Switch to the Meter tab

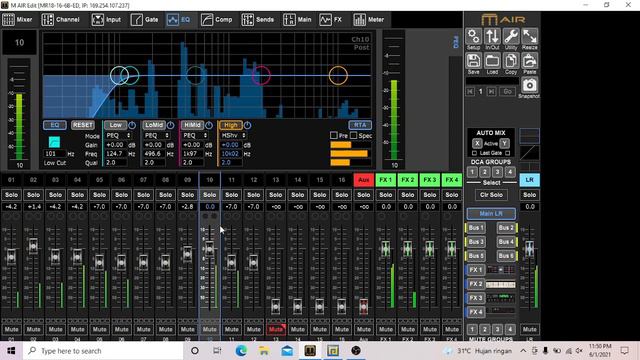[369, 20]
